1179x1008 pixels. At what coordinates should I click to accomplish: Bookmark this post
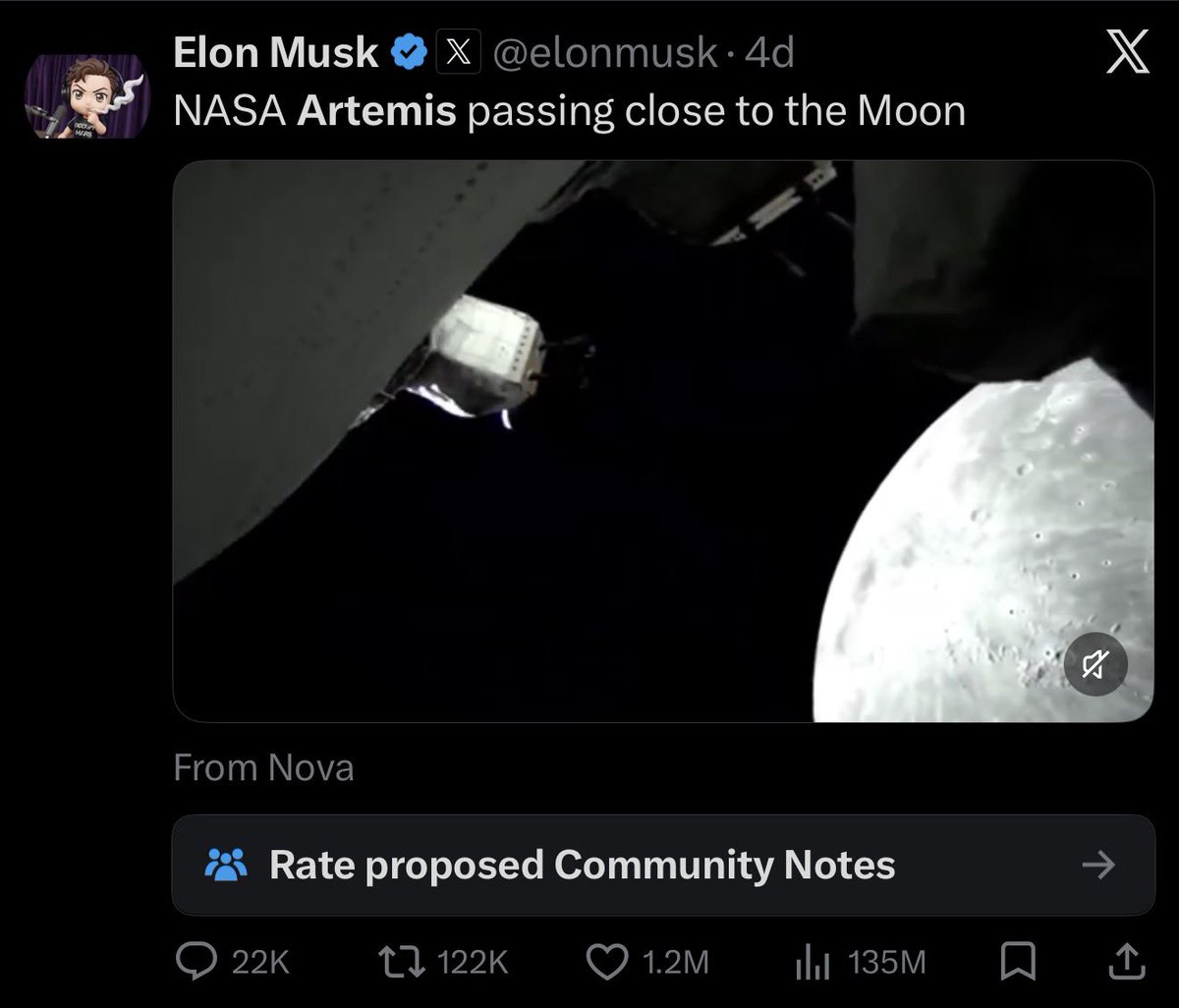pyautogui.click(x=1016, y=962)
